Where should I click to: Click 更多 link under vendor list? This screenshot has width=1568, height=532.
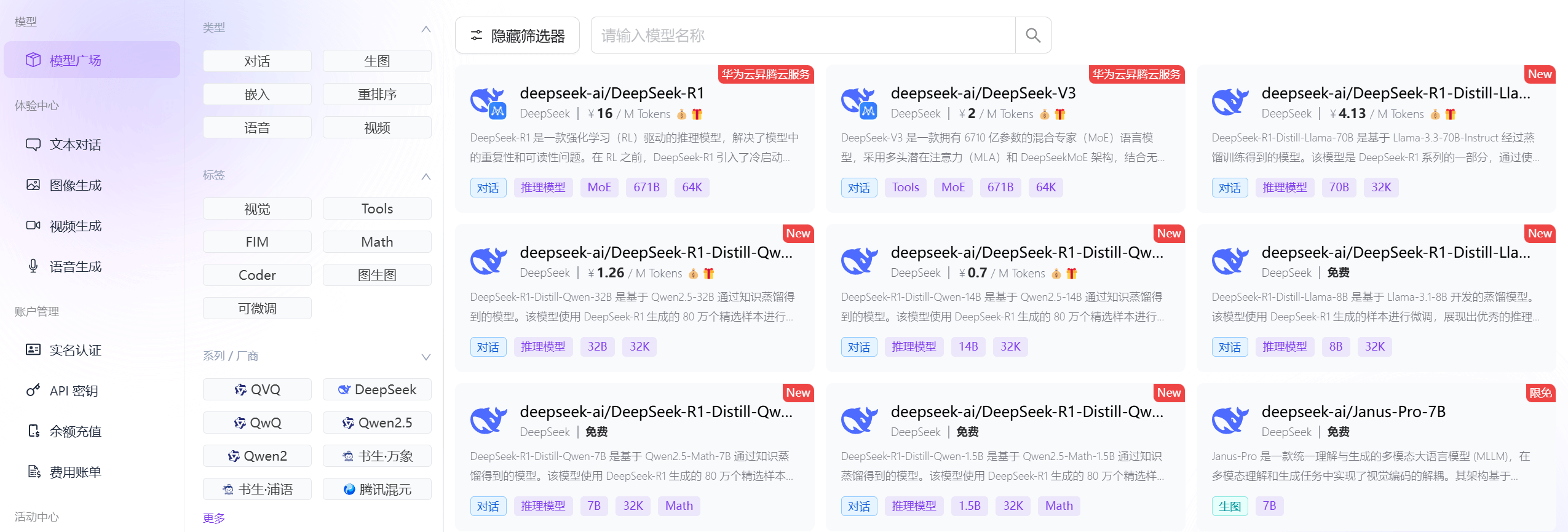214,518
